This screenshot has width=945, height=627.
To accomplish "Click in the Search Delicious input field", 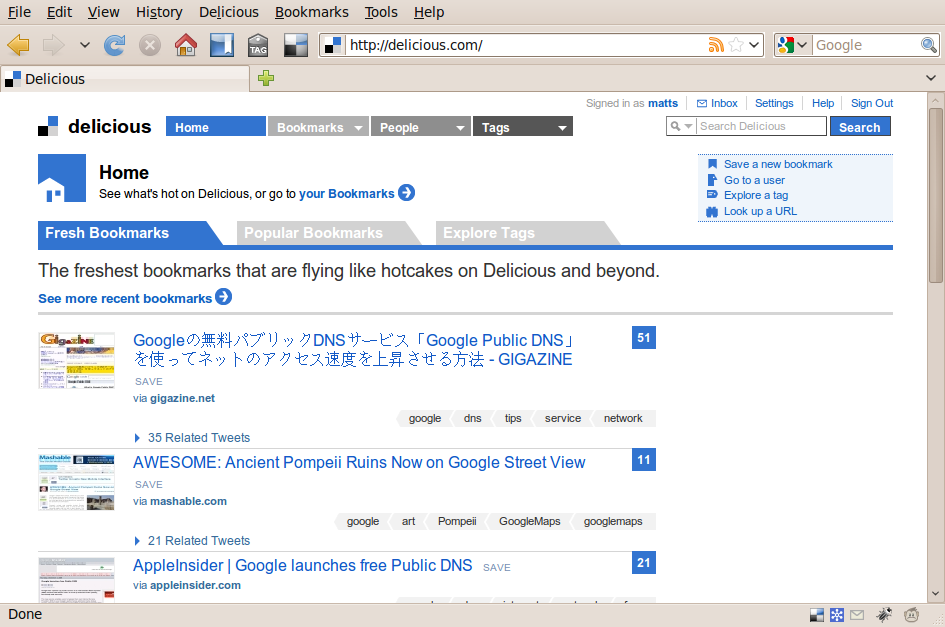I will (x=761, y=126).
